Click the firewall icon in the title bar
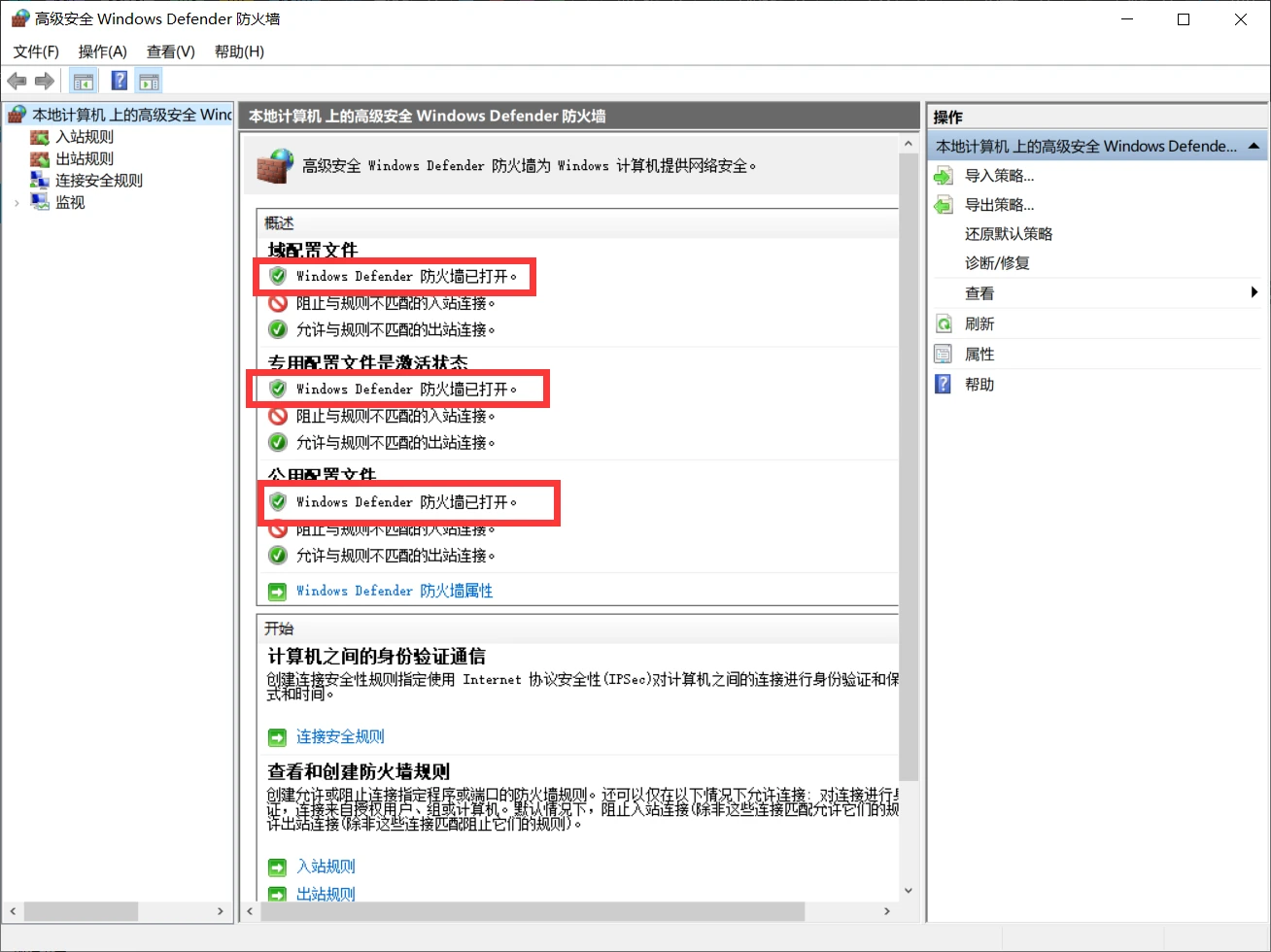 click(x=19, y=18)
